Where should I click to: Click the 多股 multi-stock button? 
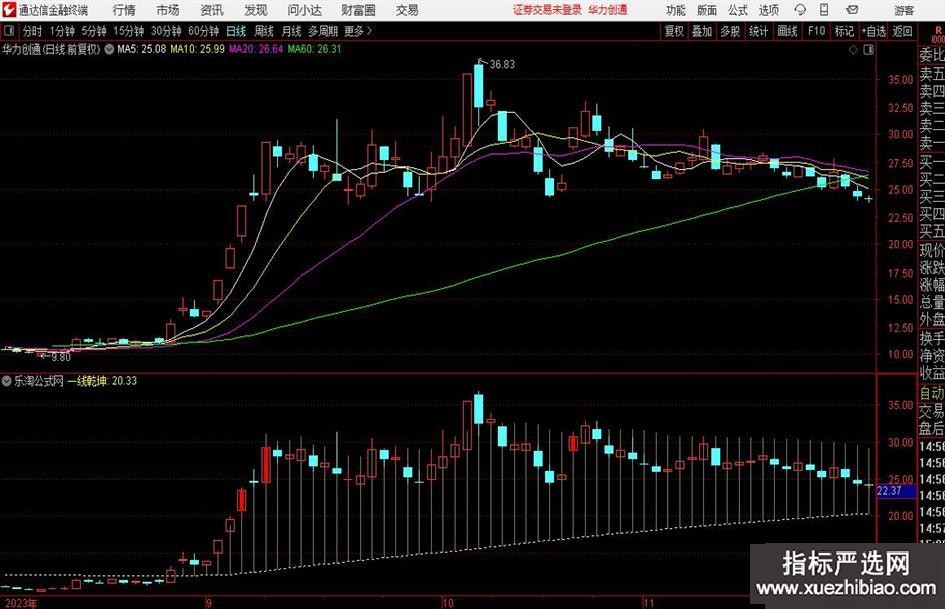click(x=730, y=31)
